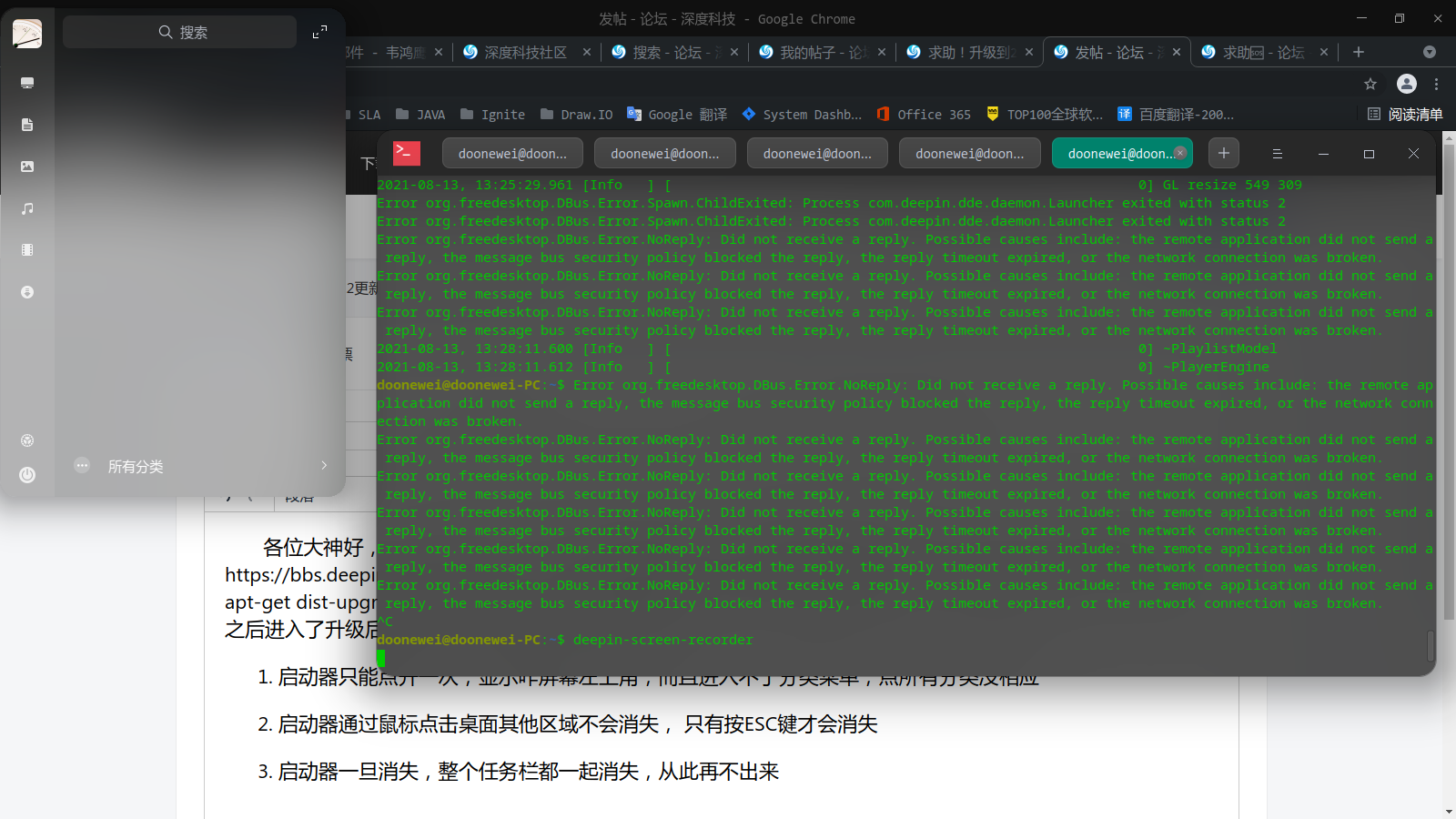Image resolution: width=1456 pixels, height=819 pixels.
Task: Click the terminal window scrollbar
Action: pyautogui.click(x=1430, y=645)
